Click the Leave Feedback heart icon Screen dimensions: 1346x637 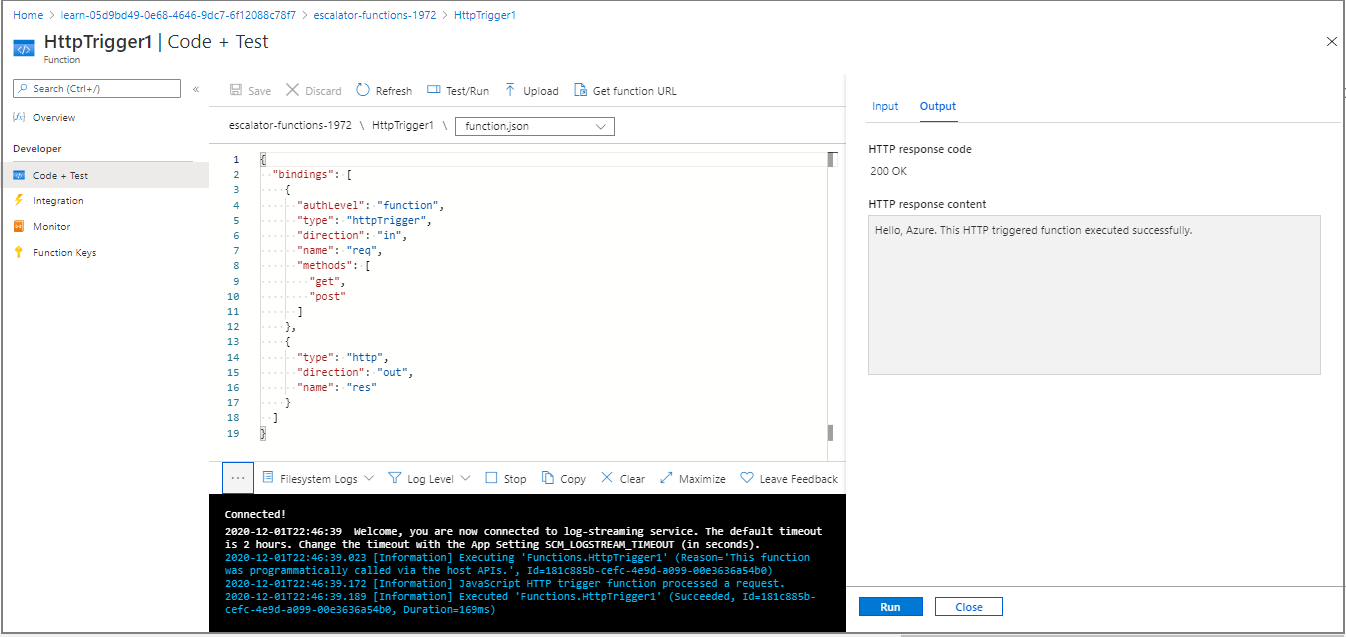pos(789,478)
